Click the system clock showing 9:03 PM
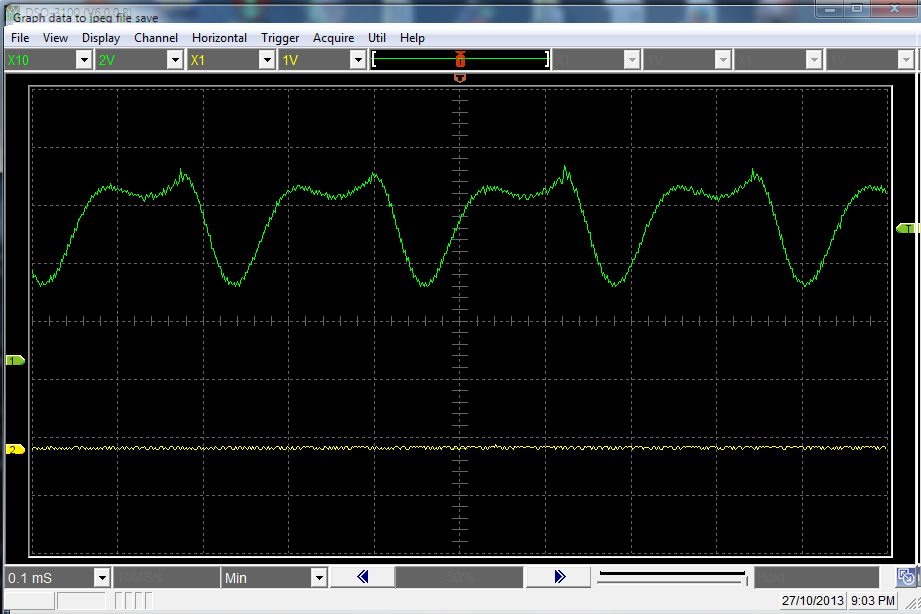The height and width of the screenshot is (614, 921). coord(873,601)
